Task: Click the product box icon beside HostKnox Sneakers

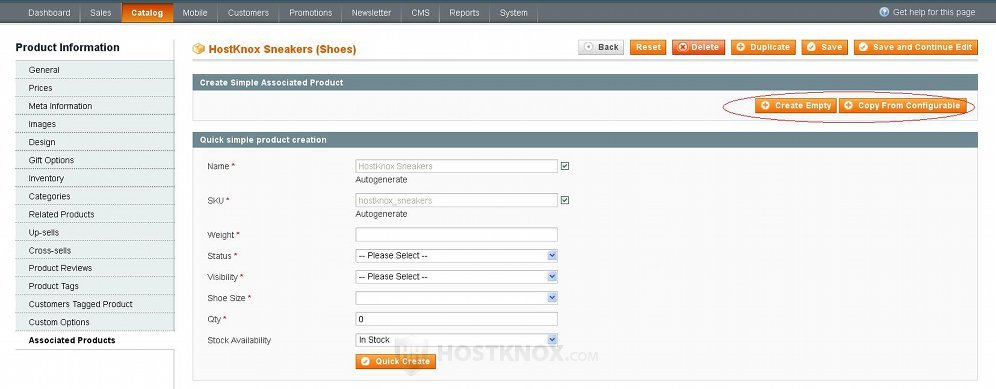Action: (x=198, y=49)
